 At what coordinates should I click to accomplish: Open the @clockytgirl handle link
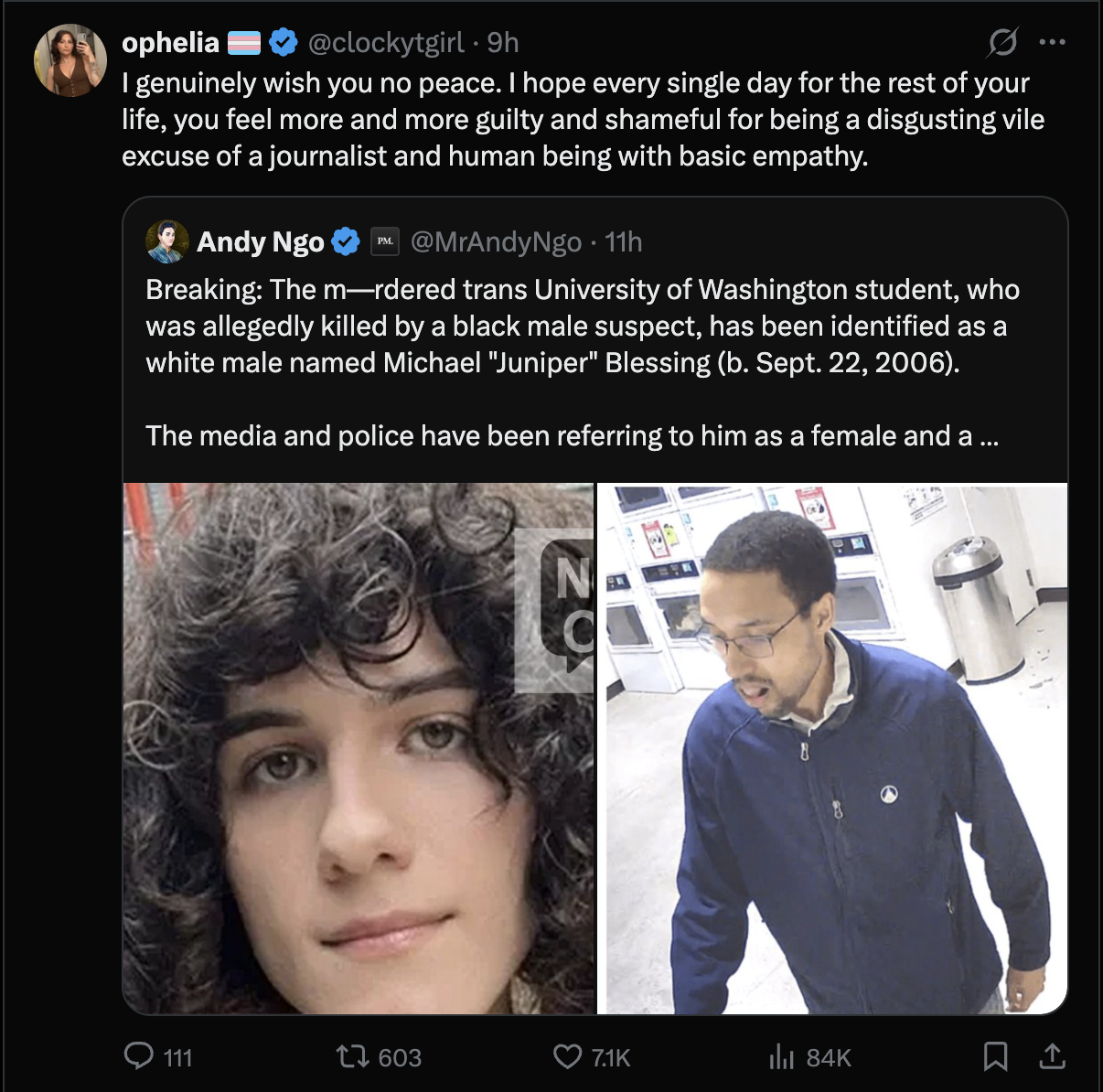click(386, 42)
